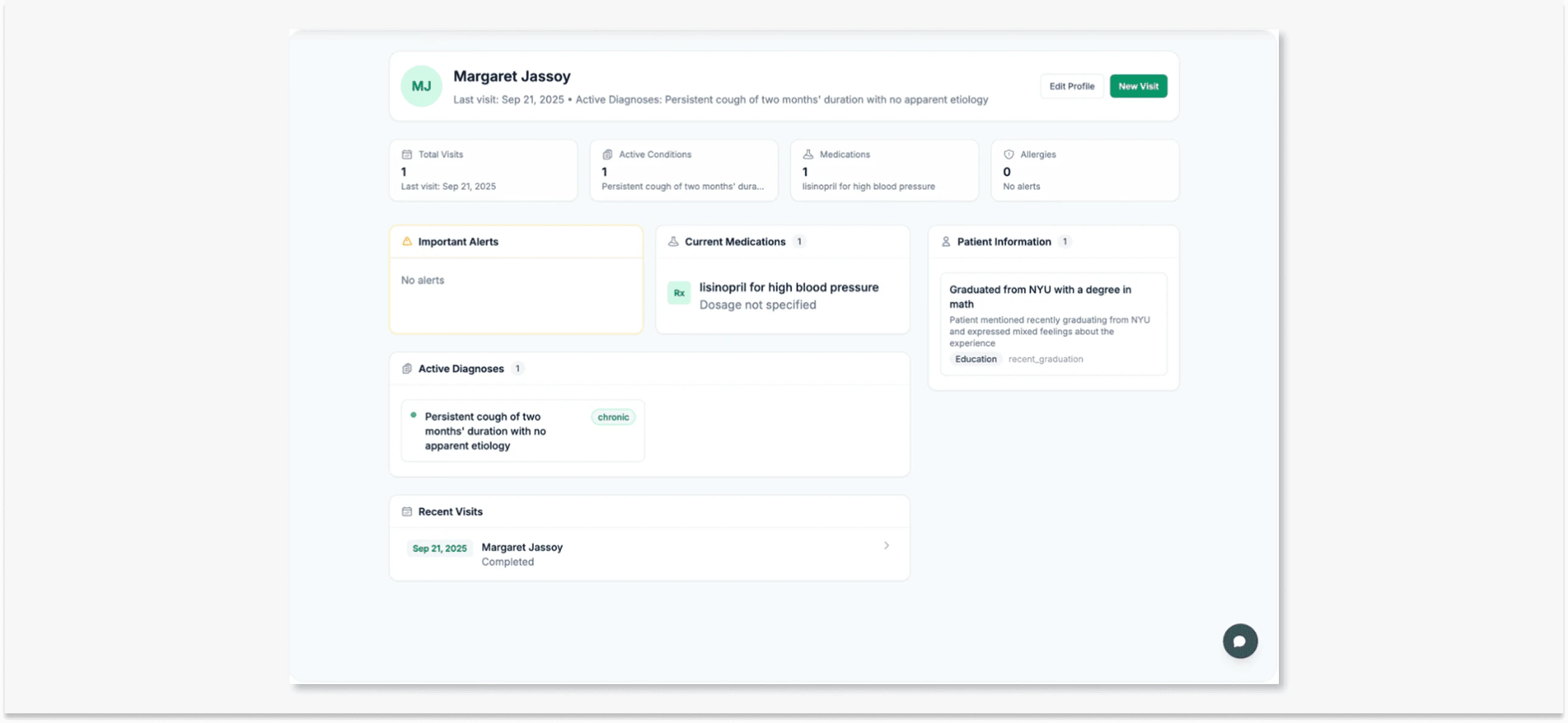The height and width of the screenshot is (723, 1568).
Task: Open the Sep 21, 2025 date badge
Action: point(439,548)
